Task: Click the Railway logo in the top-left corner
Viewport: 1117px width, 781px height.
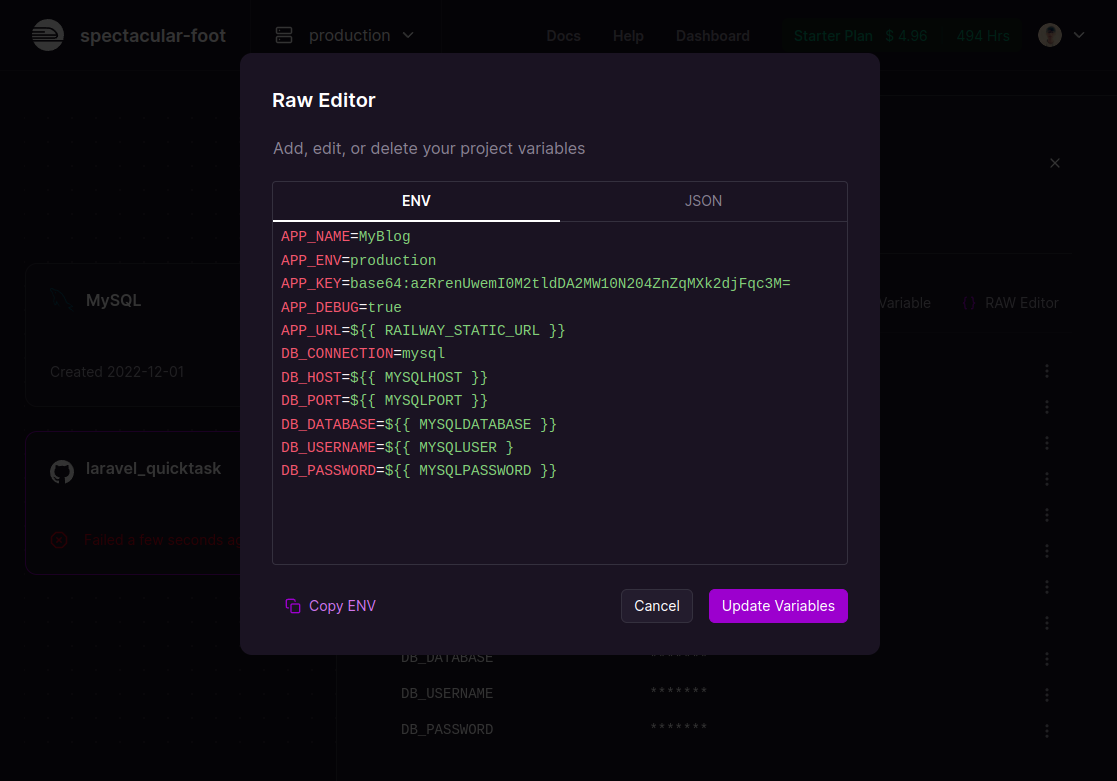Action: click(48, 34)
